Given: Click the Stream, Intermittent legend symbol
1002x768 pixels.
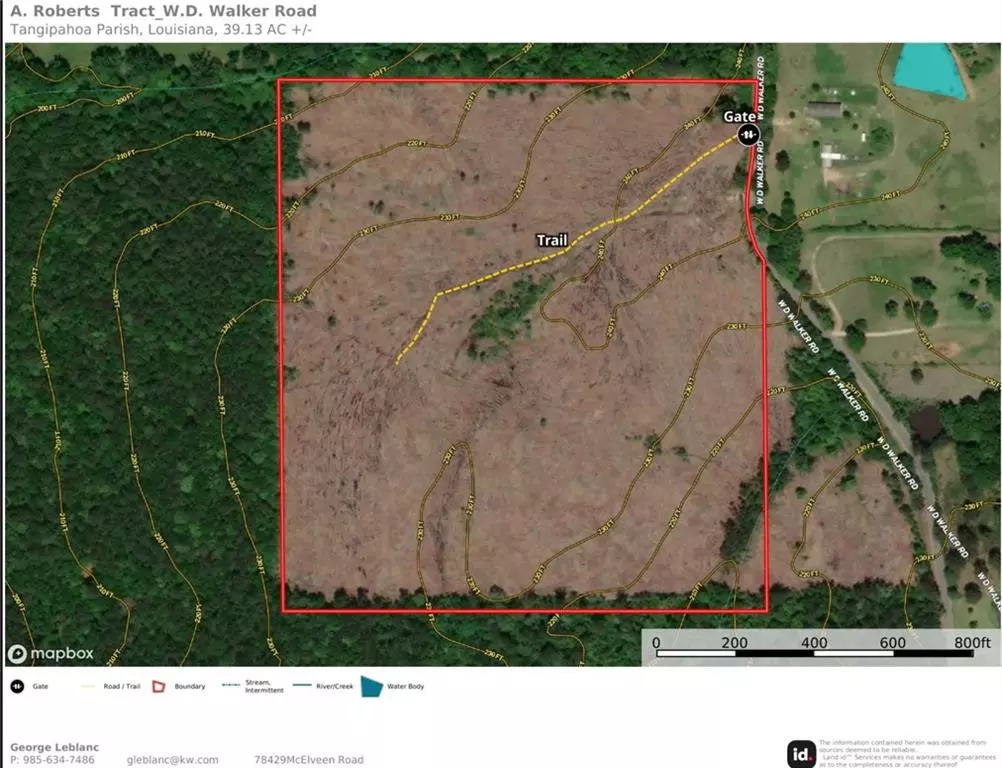Looking at the screenshot, I should 229,687.
